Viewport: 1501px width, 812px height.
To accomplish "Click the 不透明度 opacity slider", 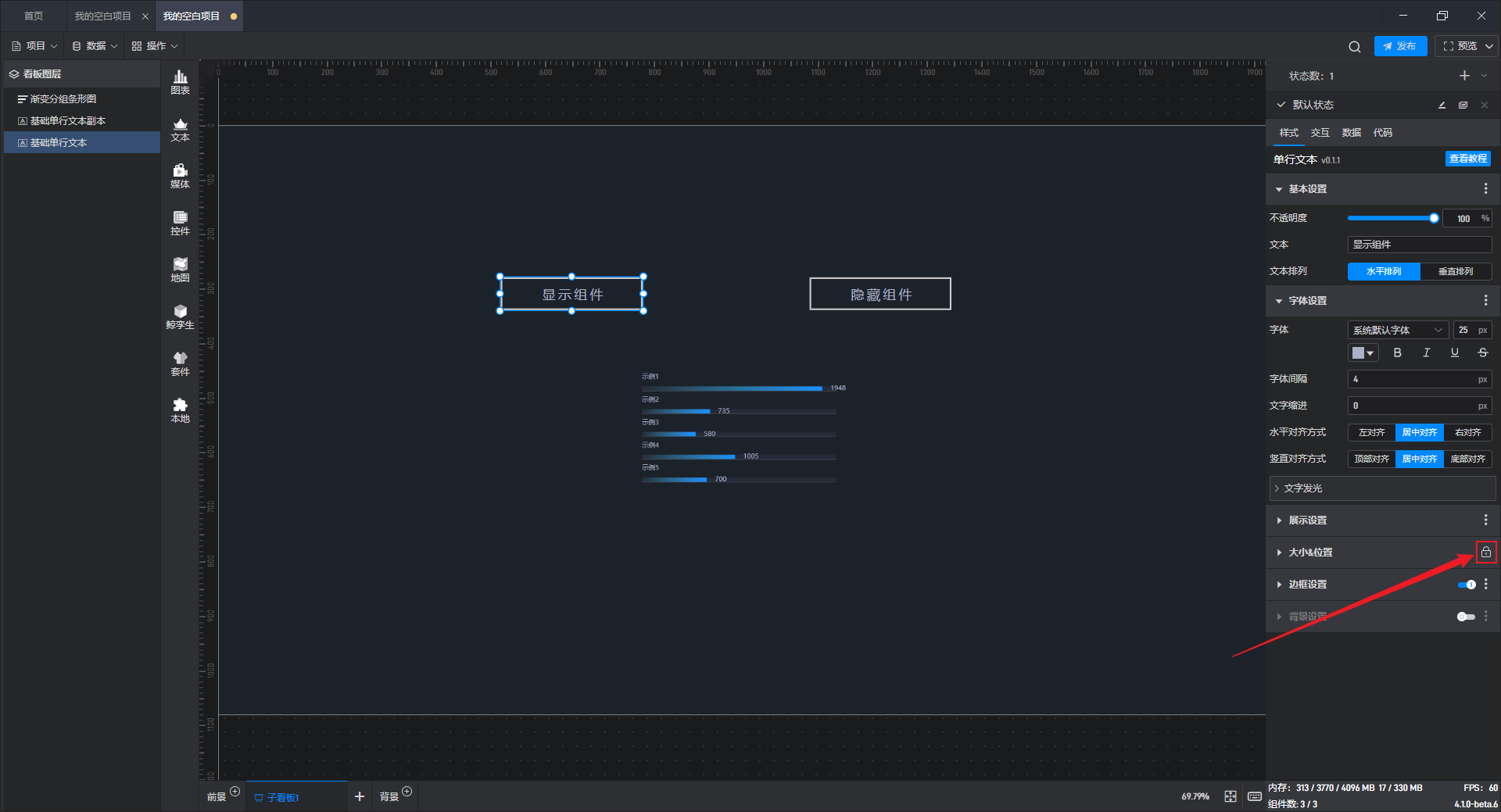I will 1393,218.
